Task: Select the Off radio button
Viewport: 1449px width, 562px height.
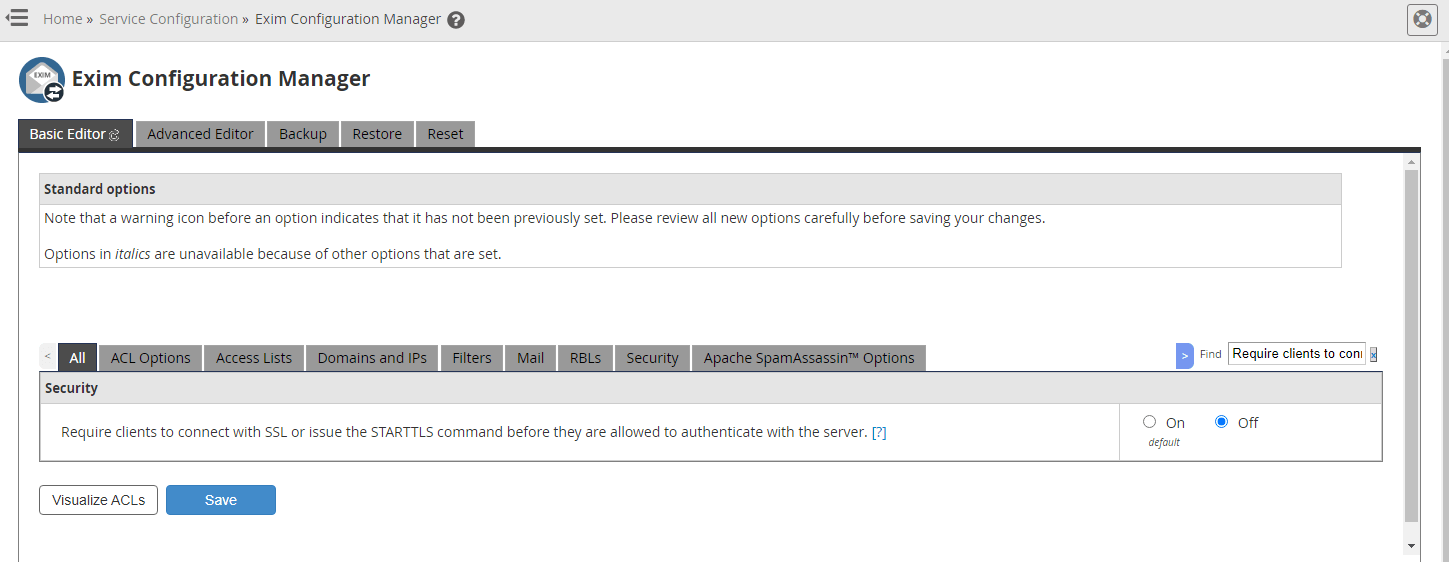Action: (1221, 422)
